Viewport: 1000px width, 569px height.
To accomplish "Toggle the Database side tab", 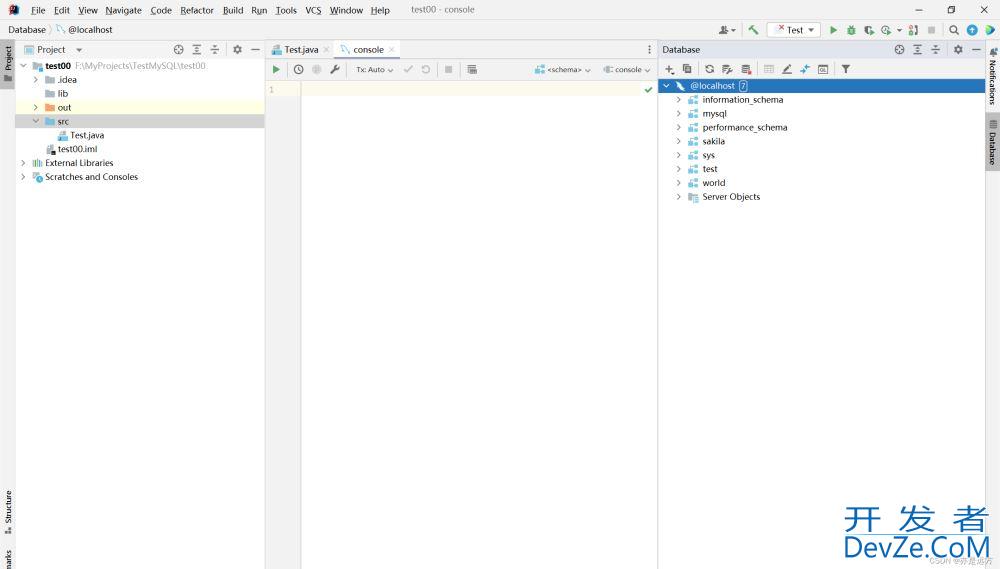I will [x=992, y=142].
